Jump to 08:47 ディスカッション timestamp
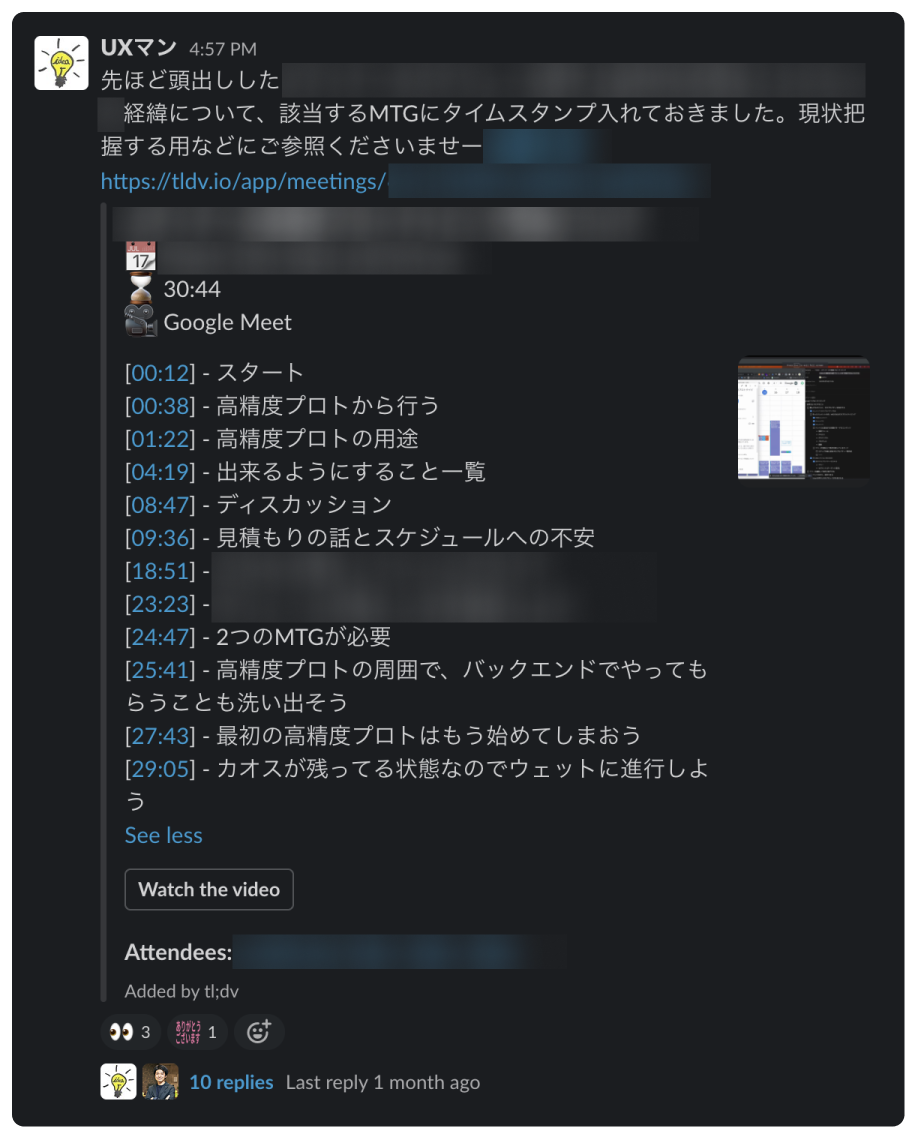917x1139 pixels. click(x=160, y=505)
